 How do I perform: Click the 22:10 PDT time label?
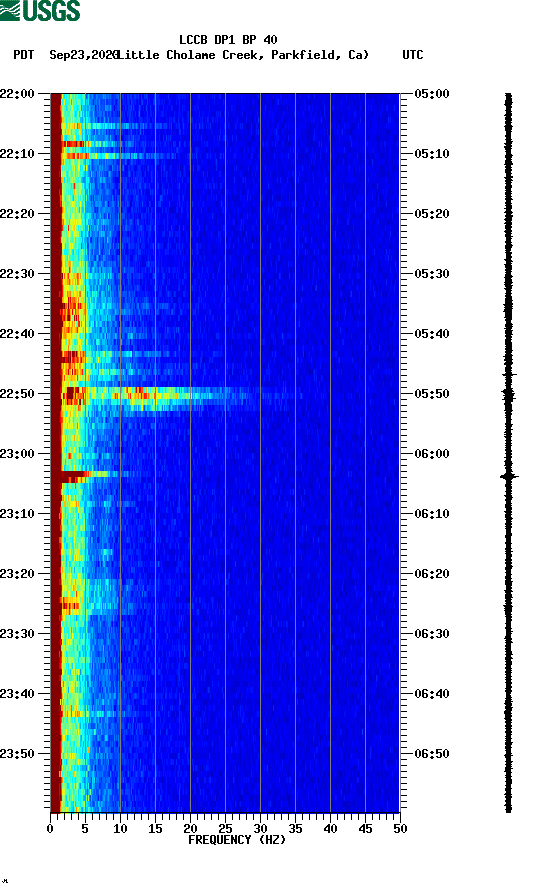[17, 154]
